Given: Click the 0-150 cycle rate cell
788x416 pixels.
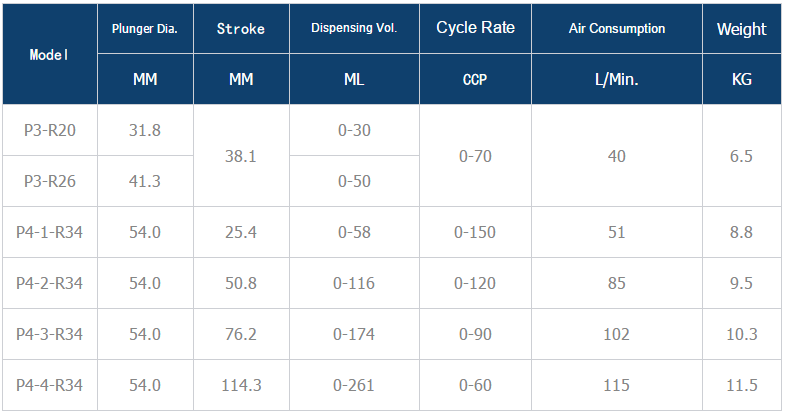Looking at the screenshot, I should point(475,232).
